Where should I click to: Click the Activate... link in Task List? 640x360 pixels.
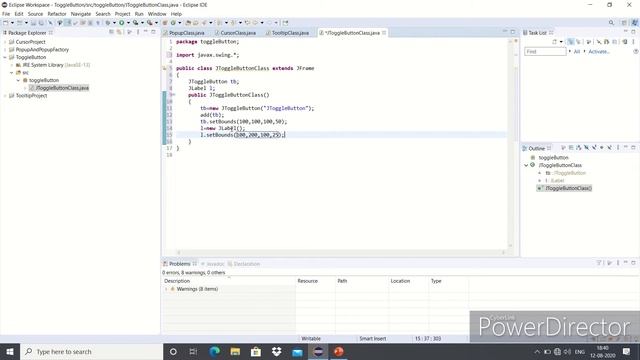click(599, 51)
